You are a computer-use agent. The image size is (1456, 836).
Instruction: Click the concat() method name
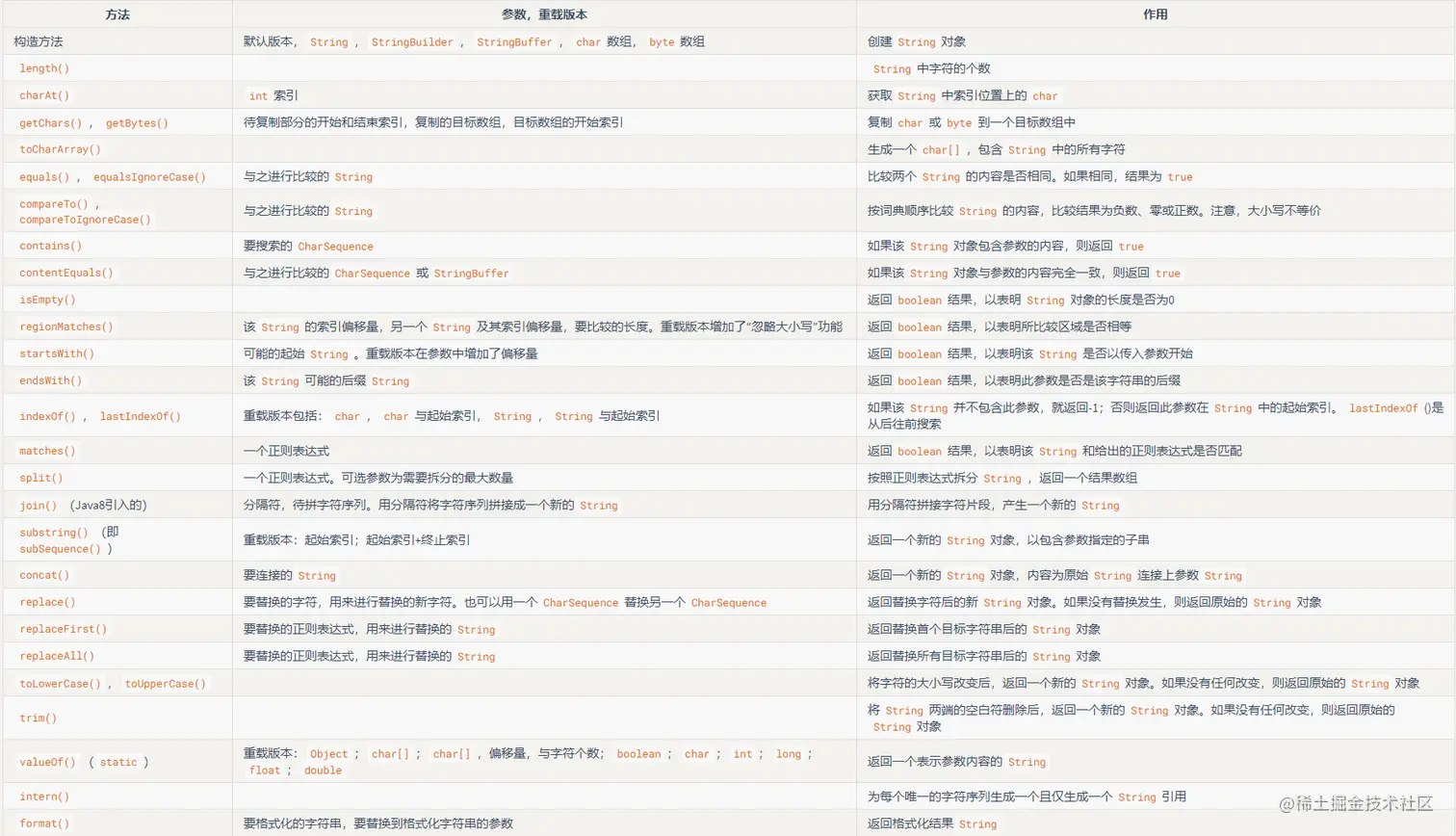click(x=44, y=575)
